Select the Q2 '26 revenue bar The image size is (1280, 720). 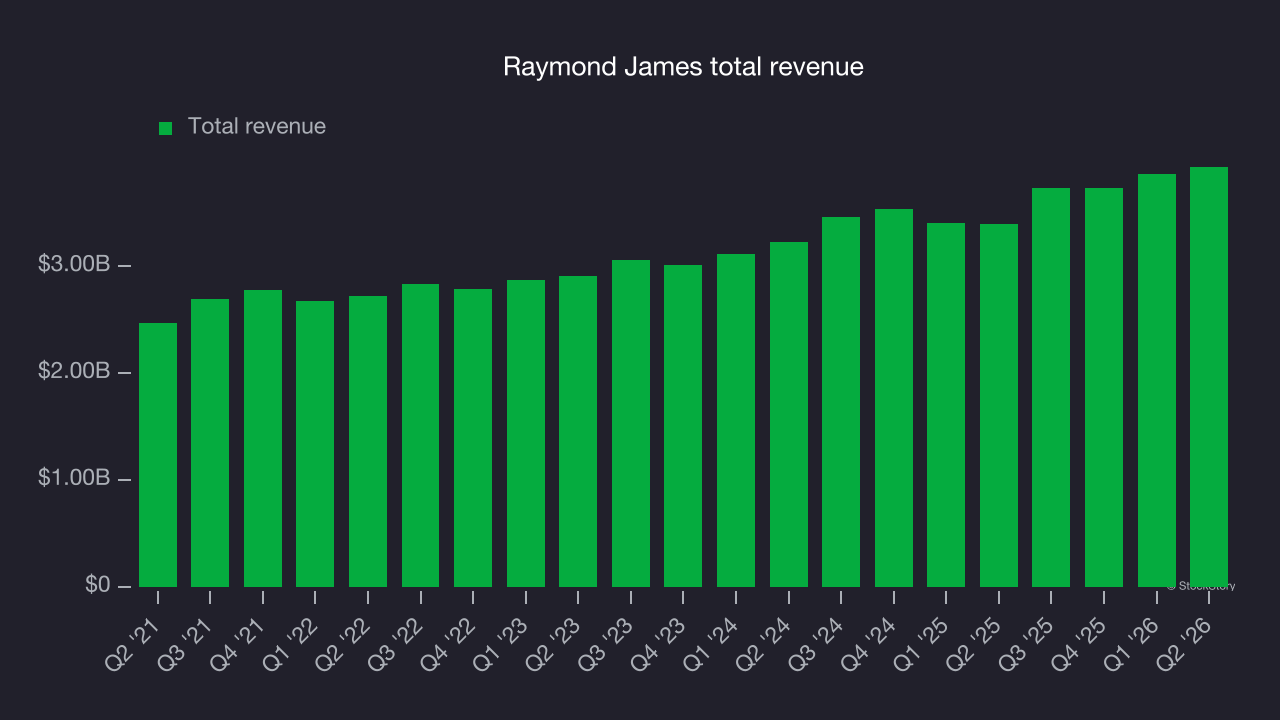1209,377
